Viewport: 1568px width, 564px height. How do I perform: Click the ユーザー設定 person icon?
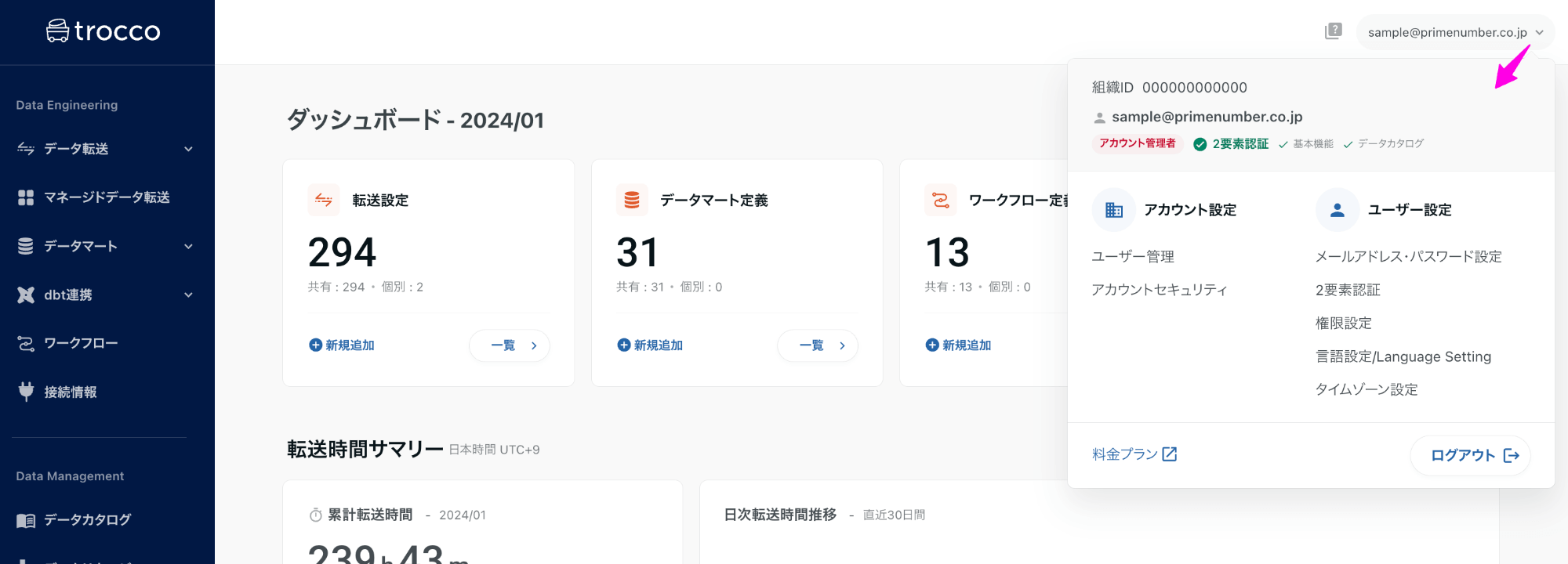1338,210
